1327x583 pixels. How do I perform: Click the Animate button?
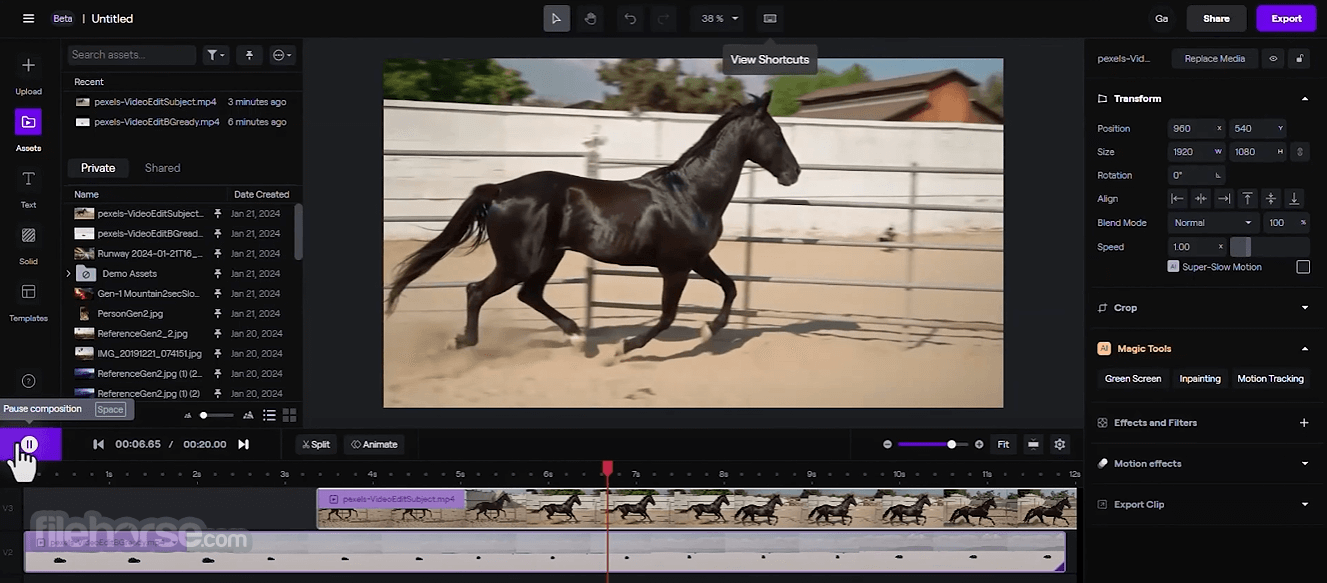point(374,444)
